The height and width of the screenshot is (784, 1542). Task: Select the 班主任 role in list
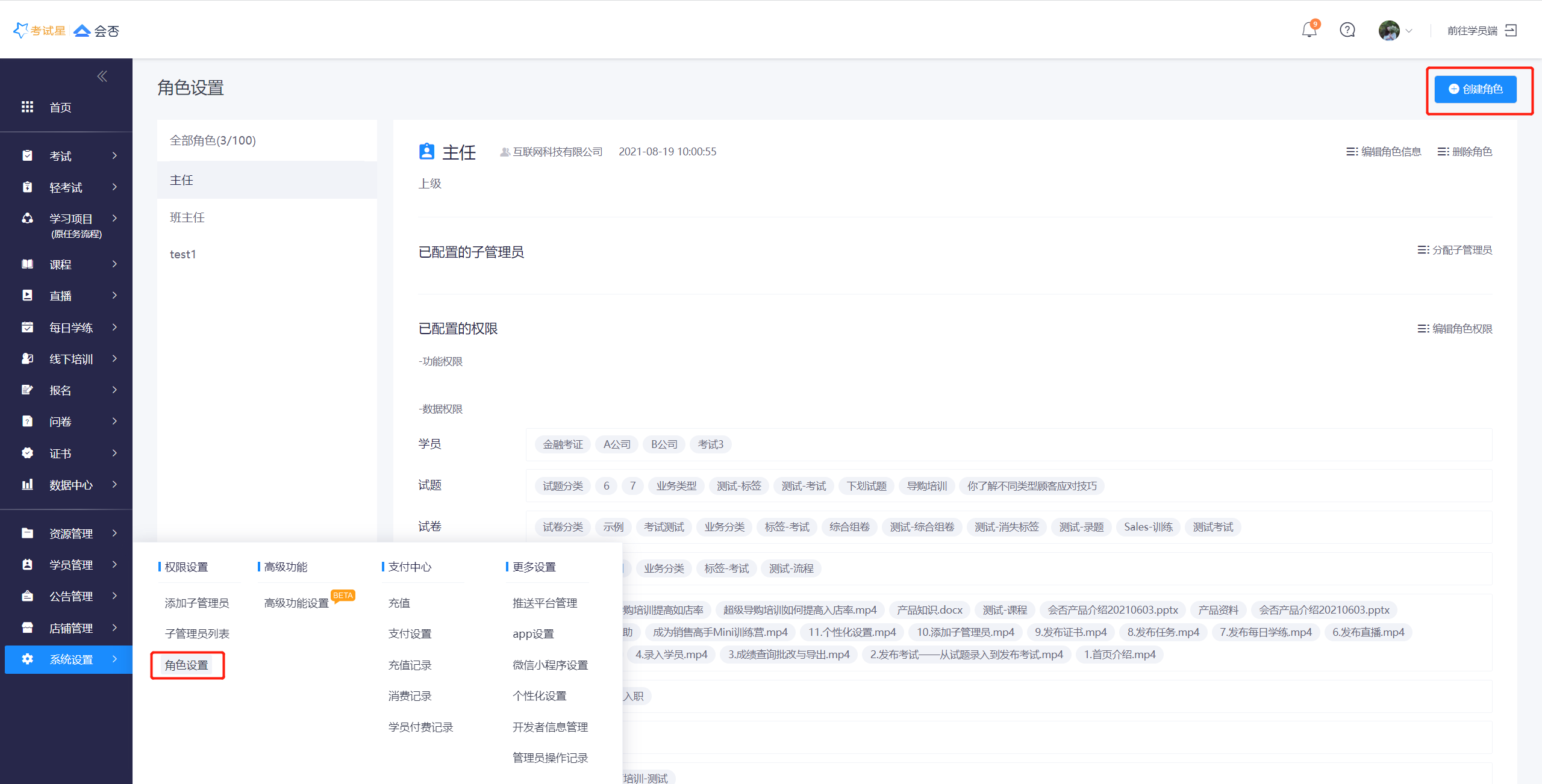[187, 217]
